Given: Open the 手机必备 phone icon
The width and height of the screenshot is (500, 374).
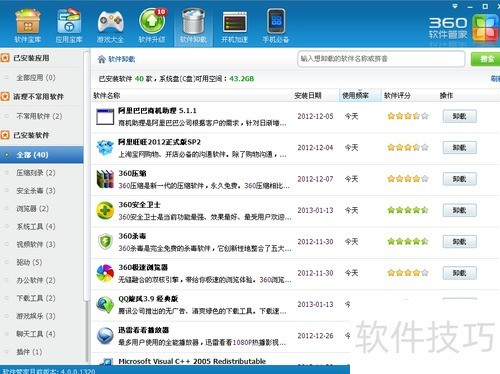Looking at the screenshot, I should [x=276, y=26].
